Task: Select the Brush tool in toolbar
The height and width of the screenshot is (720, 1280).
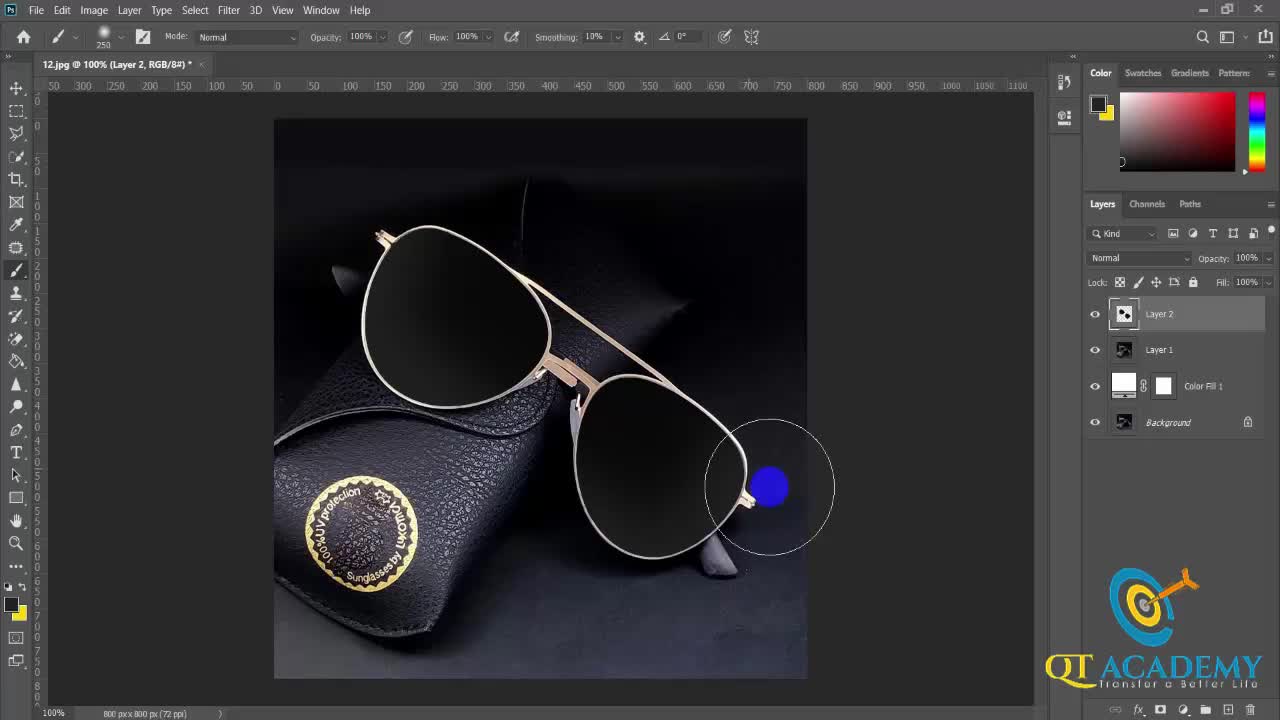Action: pyautogui.click(x=16, y=270)
